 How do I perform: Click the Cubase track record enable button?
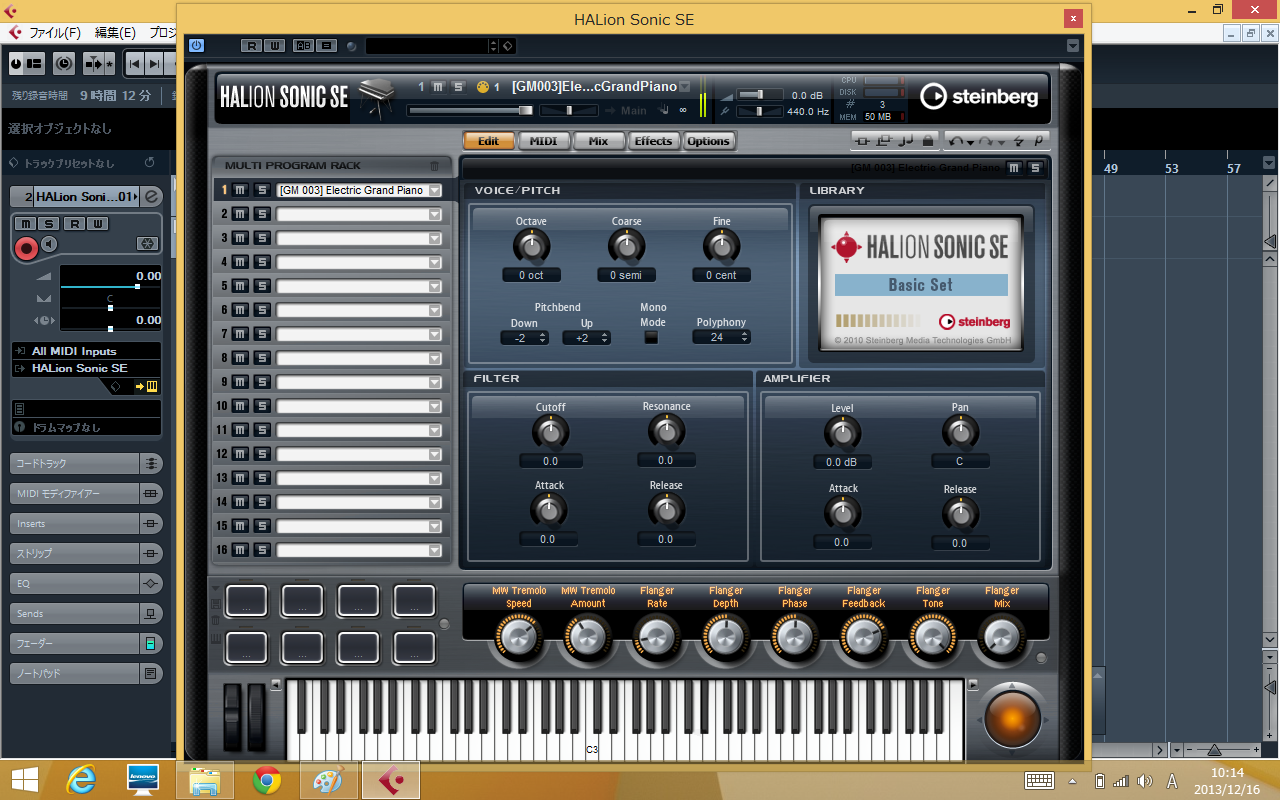tap(26, 247)
